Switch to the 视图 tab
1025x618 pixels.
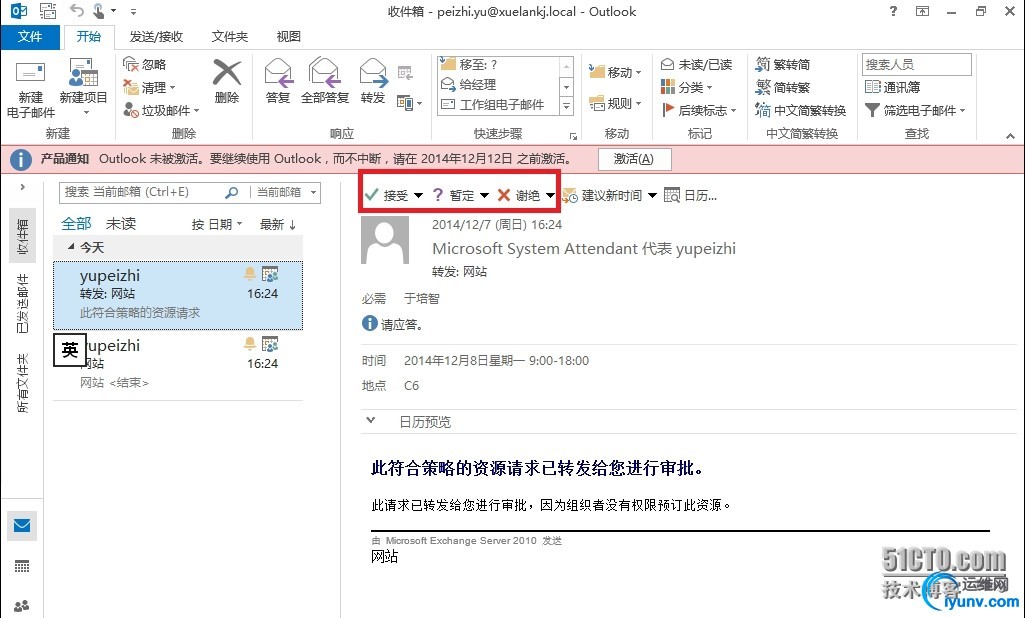coord(288,37)
